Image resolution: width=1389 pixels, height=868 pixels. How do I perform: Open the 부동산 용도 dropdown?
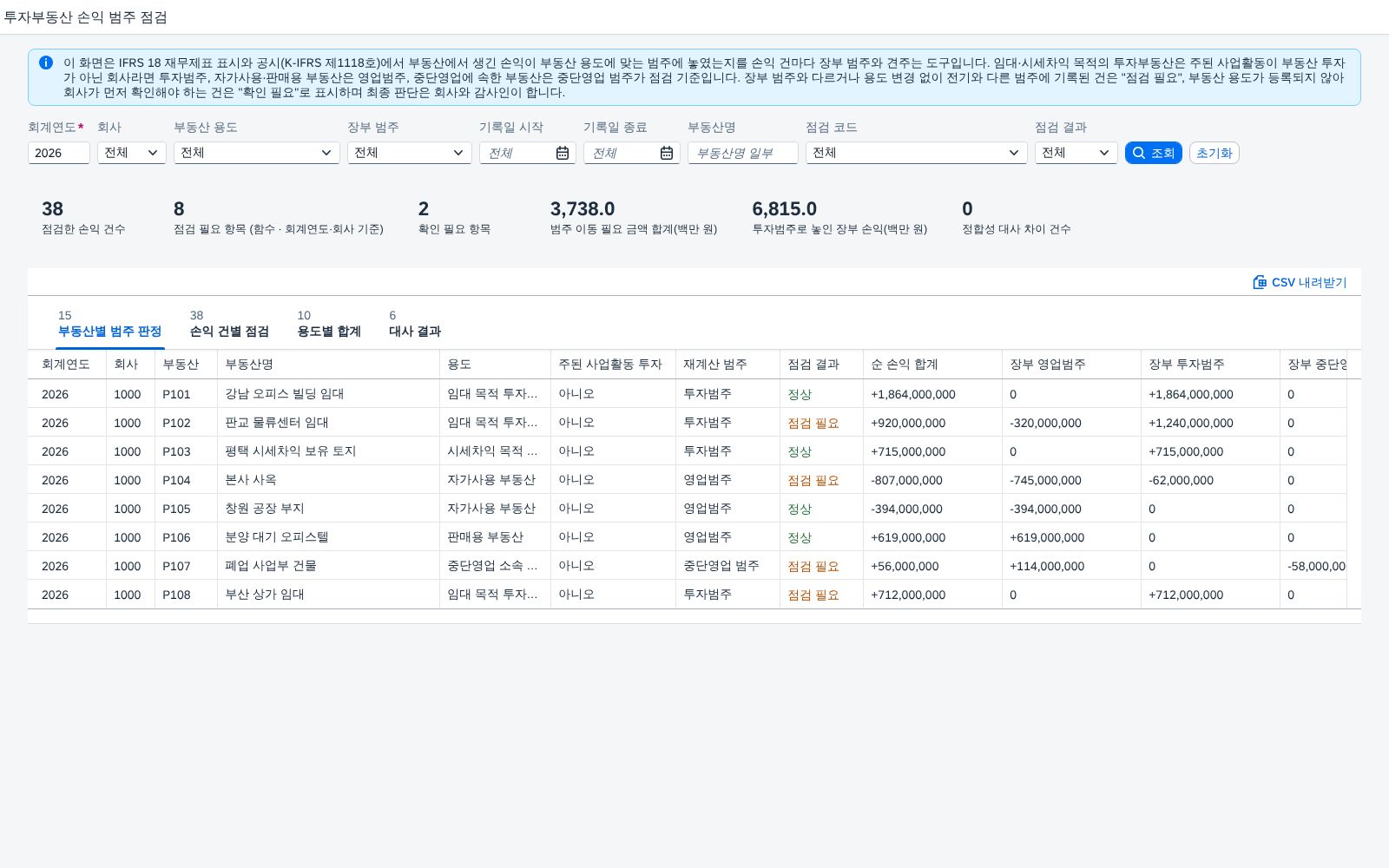click(257, 153)
